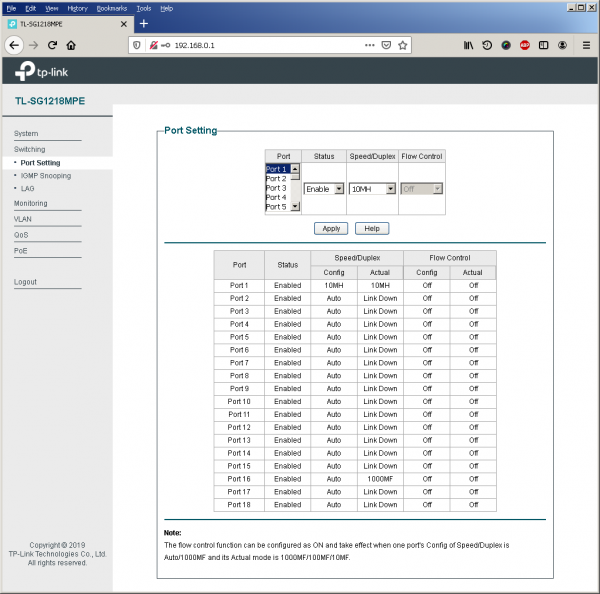
Task: Open the page actions ellipsis menu
Action: pyautogui.click(x=369, y=45)
